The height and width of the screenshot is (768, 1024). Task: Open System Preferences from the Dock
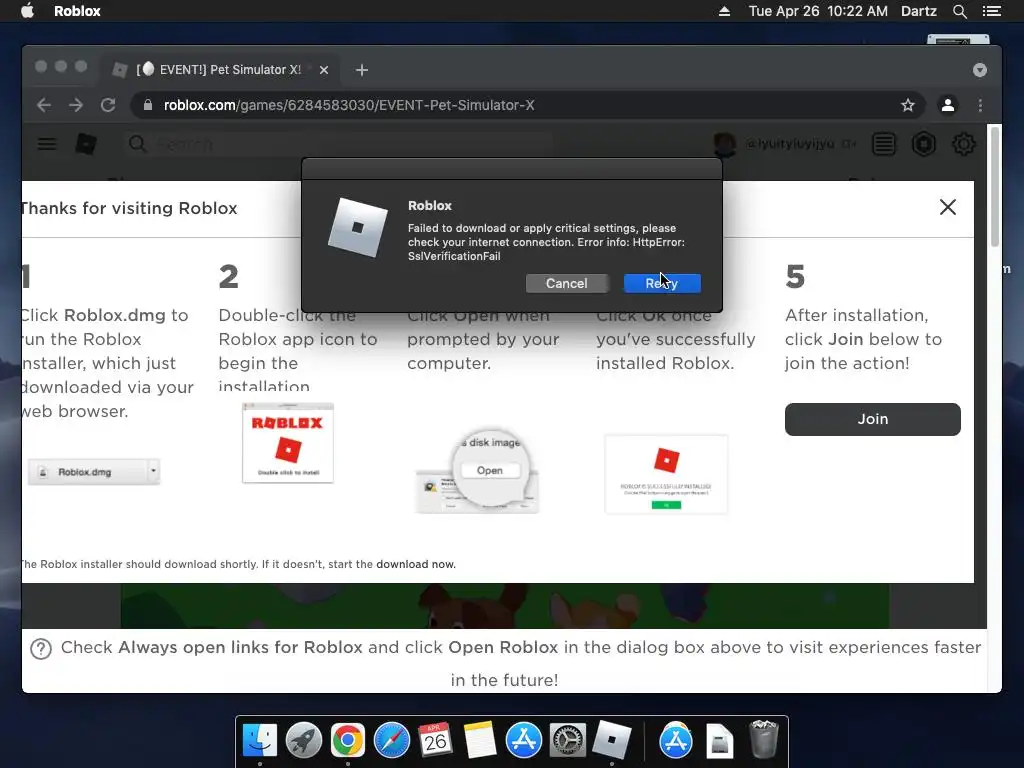click(567, 740)
